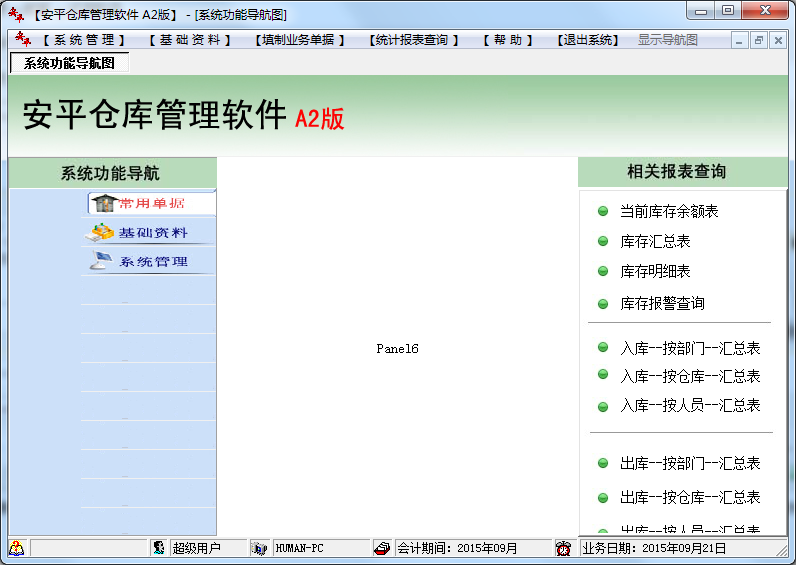Open the 基础资料 menu

(x=189, y=40)
